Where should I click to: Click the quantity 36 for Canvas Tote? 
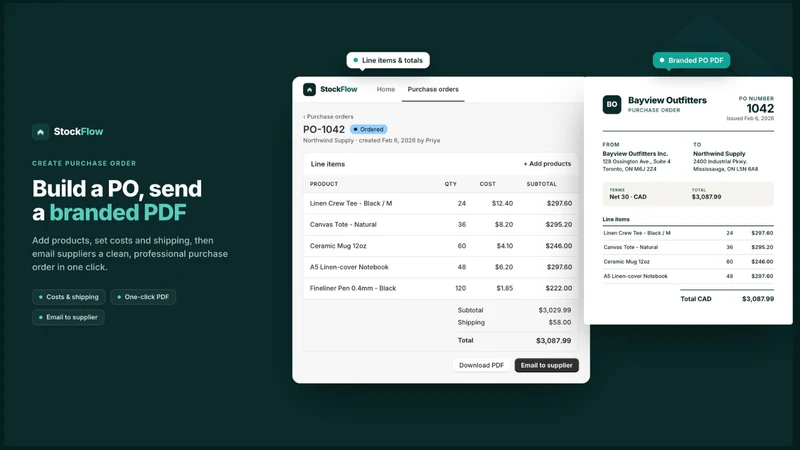click(462, 224)
